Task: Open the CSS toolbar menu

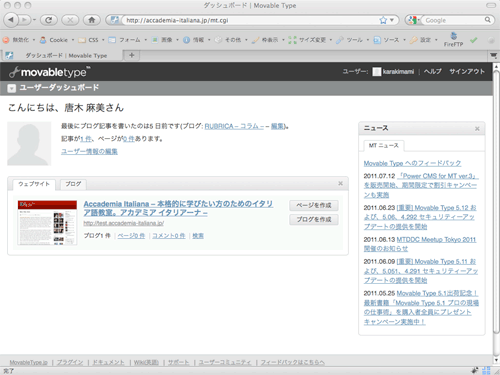Action: pyautogui.click(x=91, y=40)
